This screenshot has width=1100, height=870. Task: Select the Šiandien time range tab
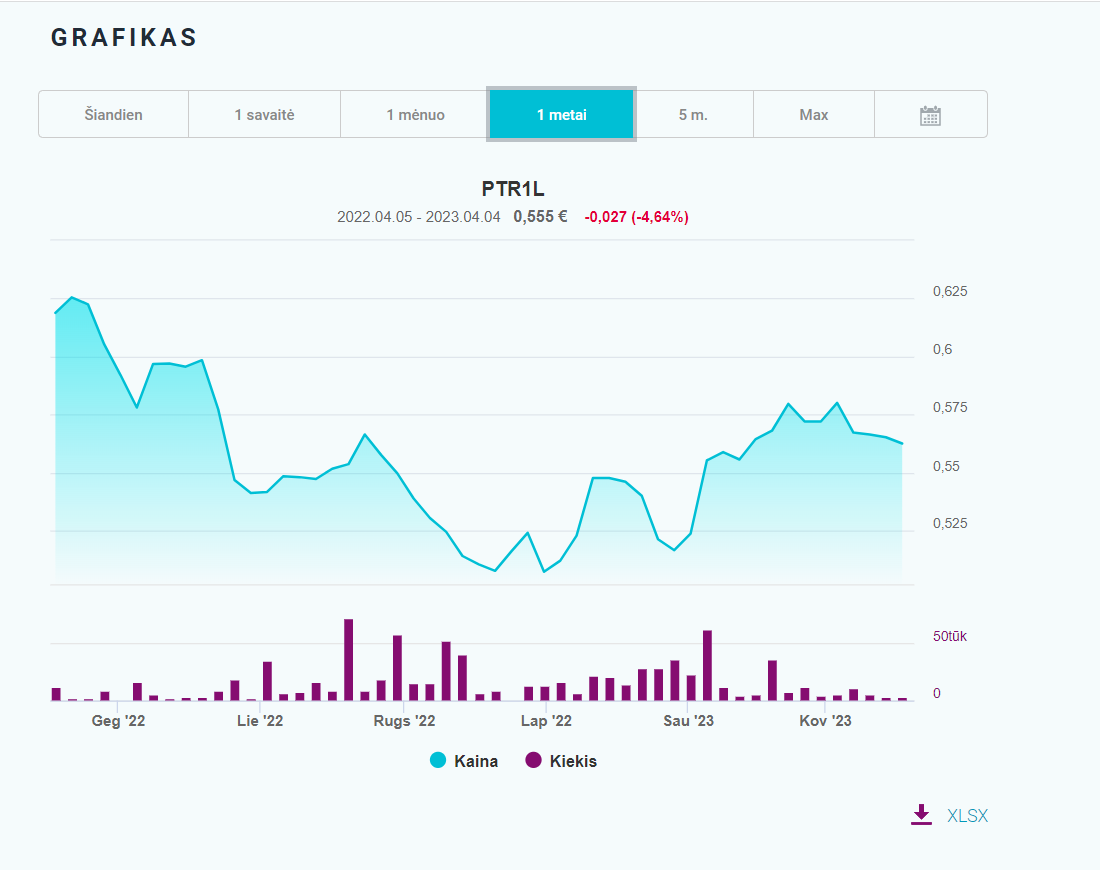pyautogui.click(x=114, y=114)
